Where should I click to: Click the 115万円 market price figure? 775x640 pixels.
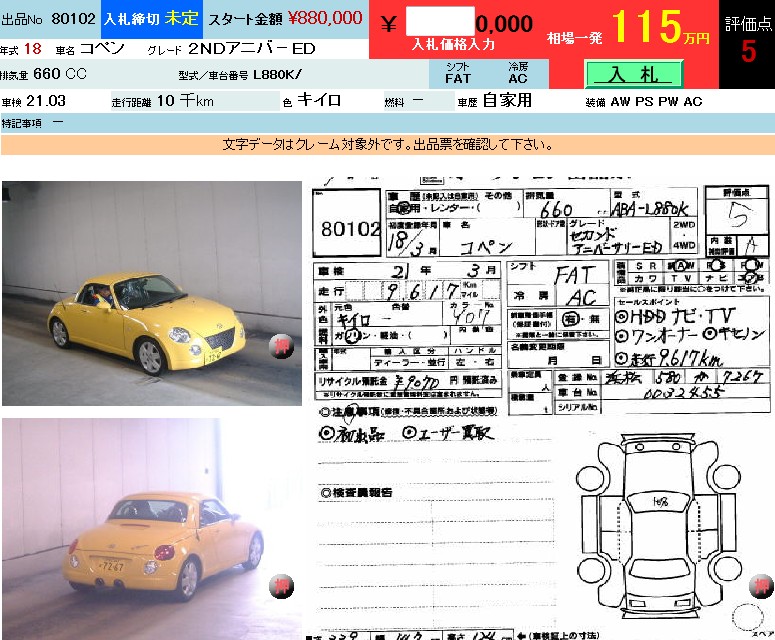[660, 27]
